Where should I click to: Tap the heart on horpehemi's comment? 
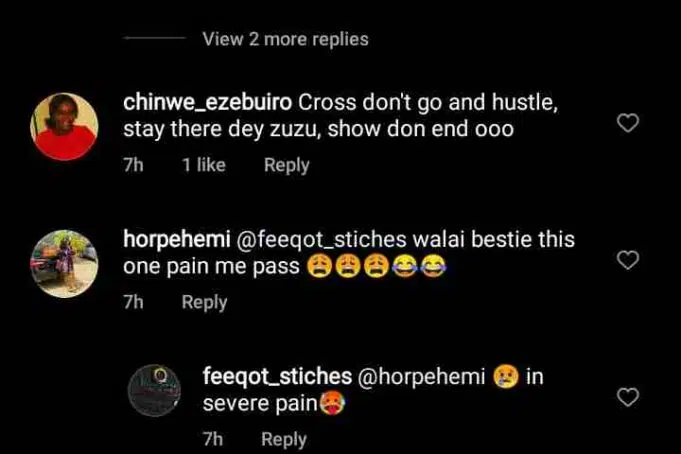pyautogui.click(x=628, y=260)
